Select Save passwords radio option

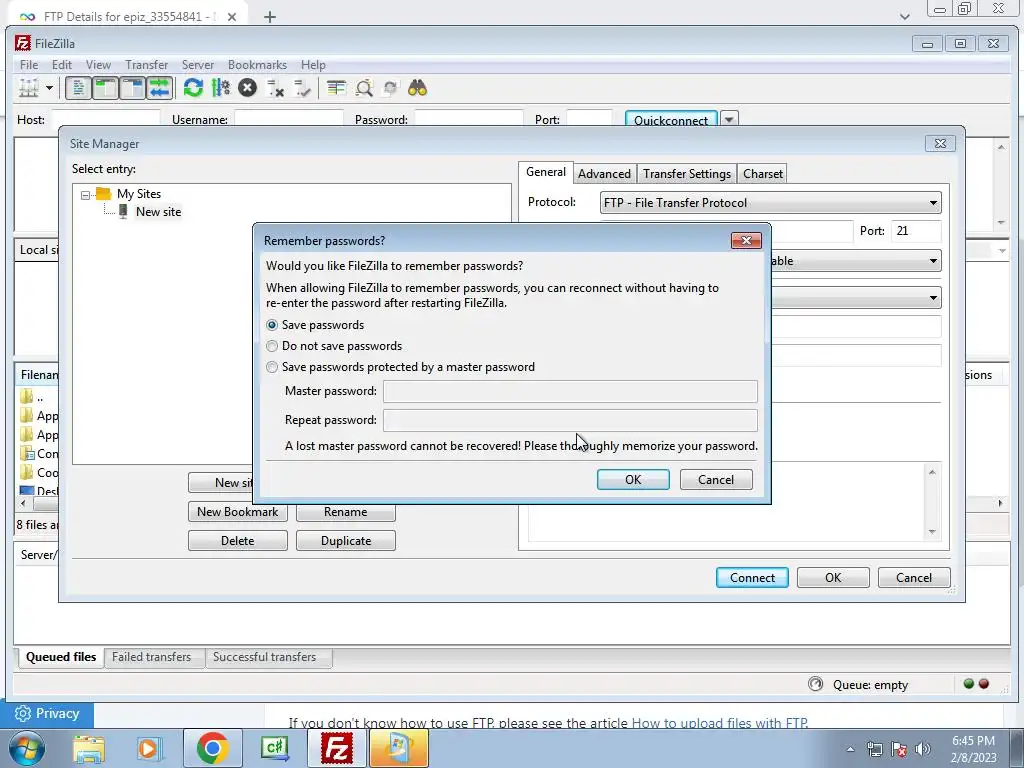coord(272,325)
